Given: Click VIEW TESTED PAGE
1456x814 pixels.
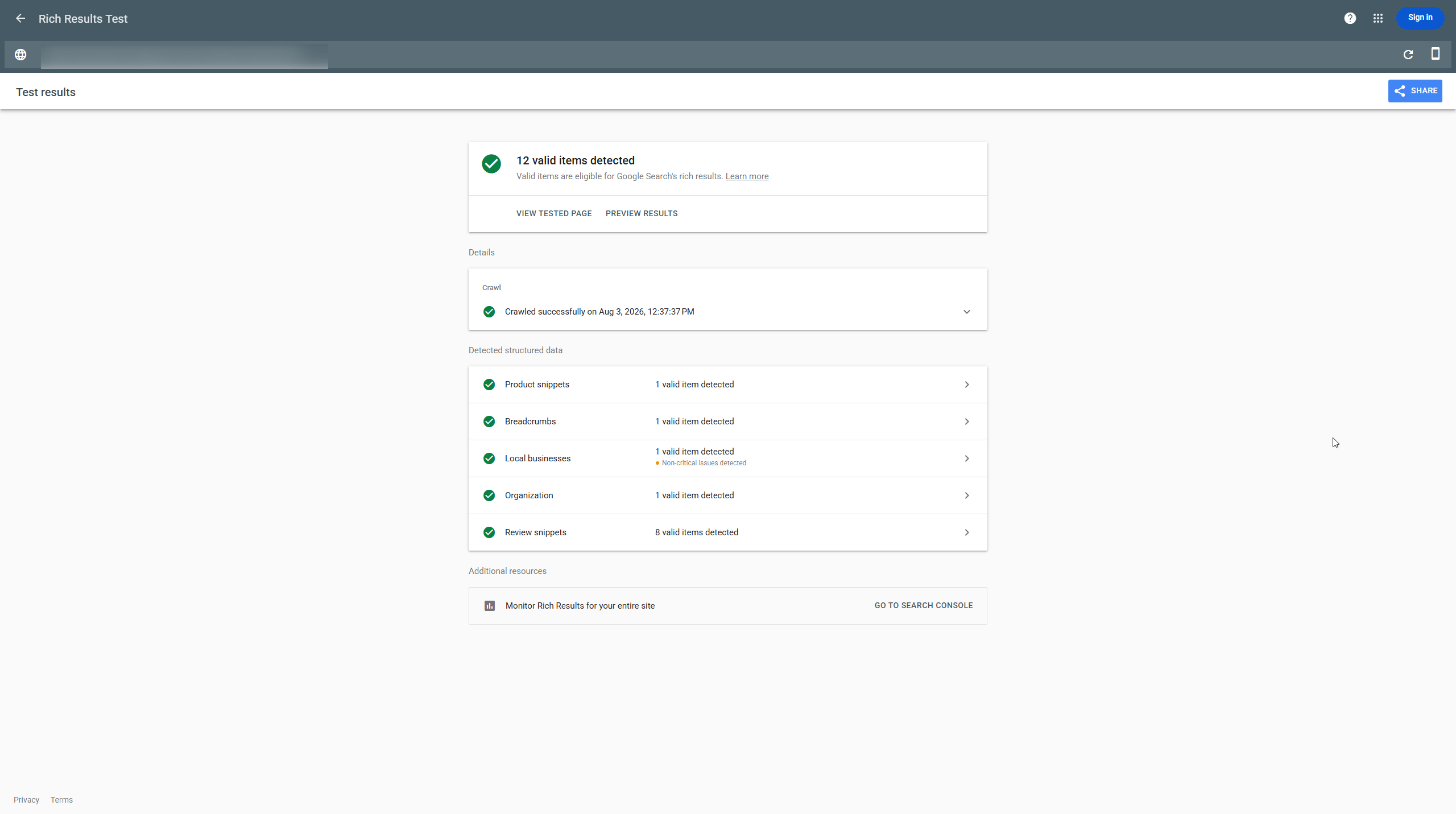Looking at the screenshot, I should 554,213.
